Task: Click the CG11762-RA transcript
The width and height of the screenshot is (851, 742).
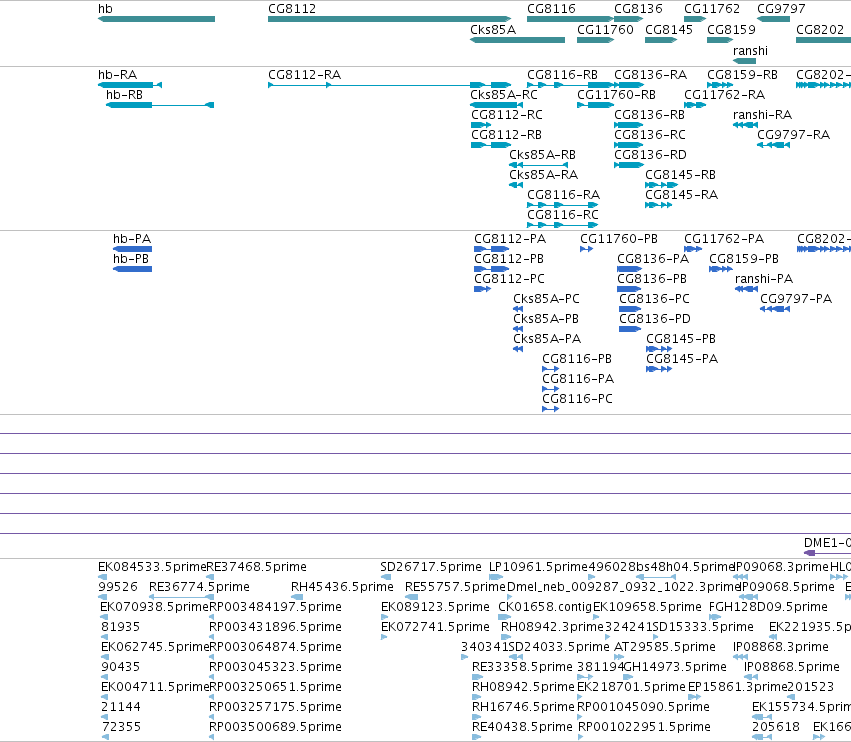Action: tap(695, 105)
